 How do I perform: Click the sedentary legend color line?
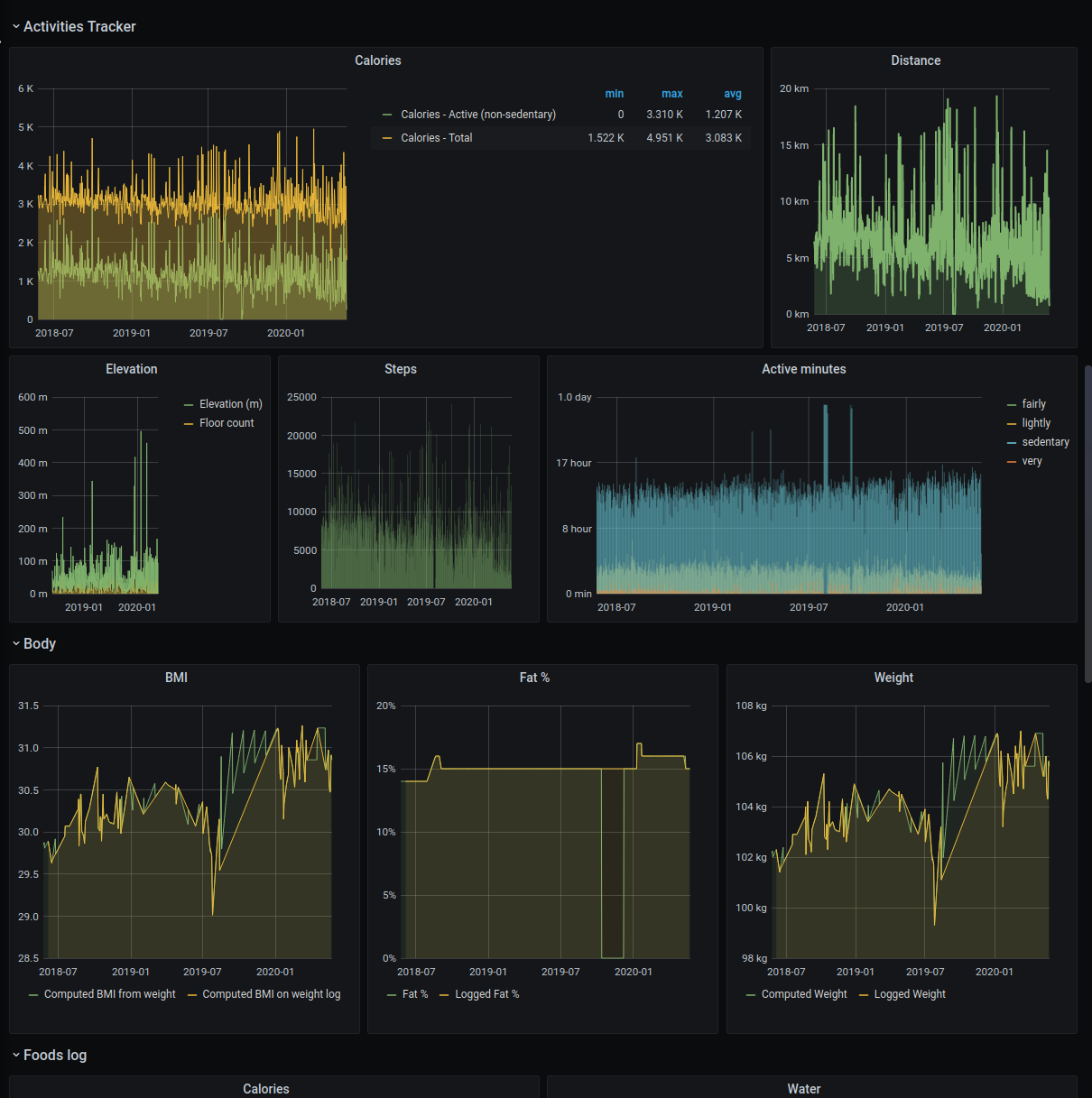[1012, 442]
